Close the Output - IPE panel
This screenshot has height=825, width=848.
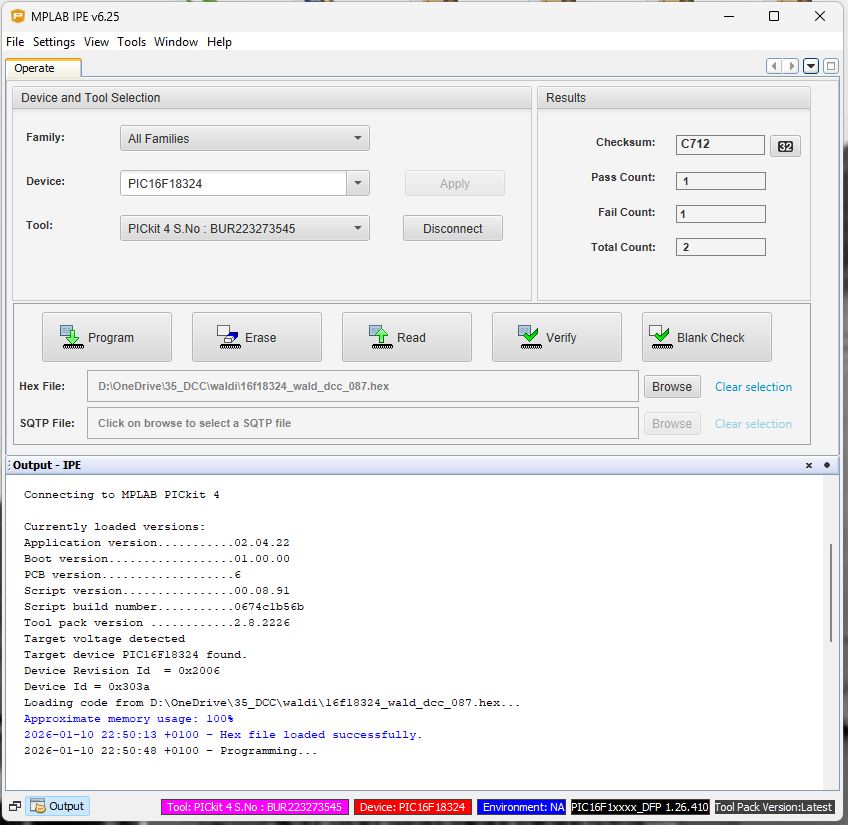(x=809, y=465)
